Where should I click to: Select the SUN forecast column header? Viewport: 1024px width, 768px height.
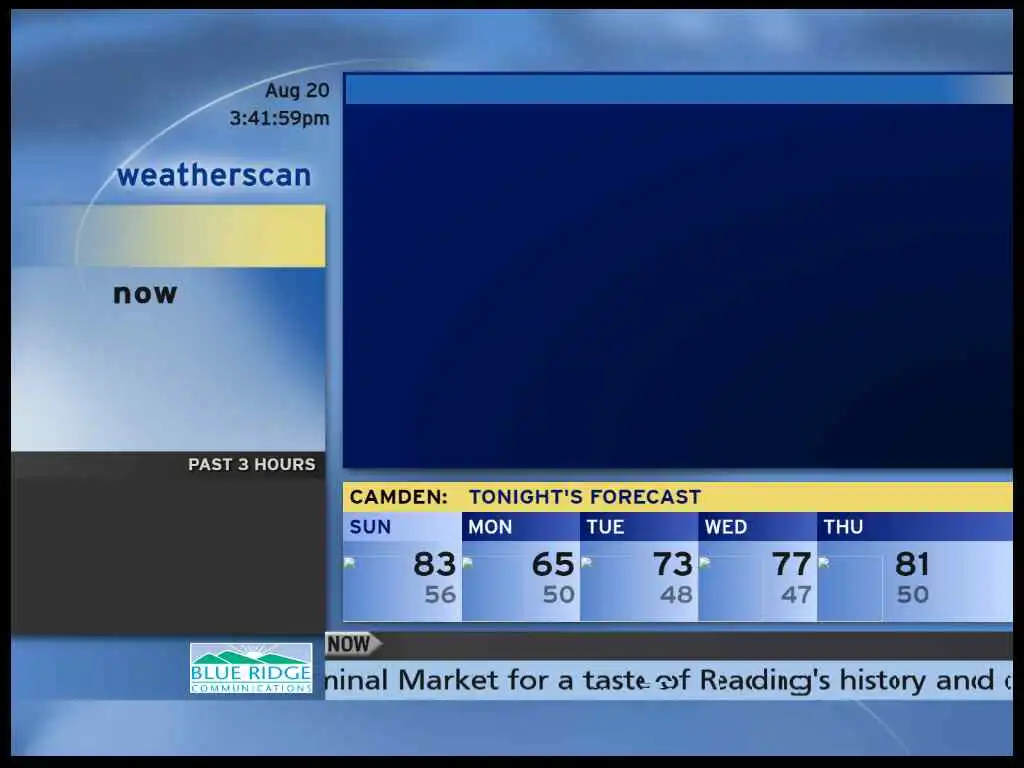coord(402,527)
